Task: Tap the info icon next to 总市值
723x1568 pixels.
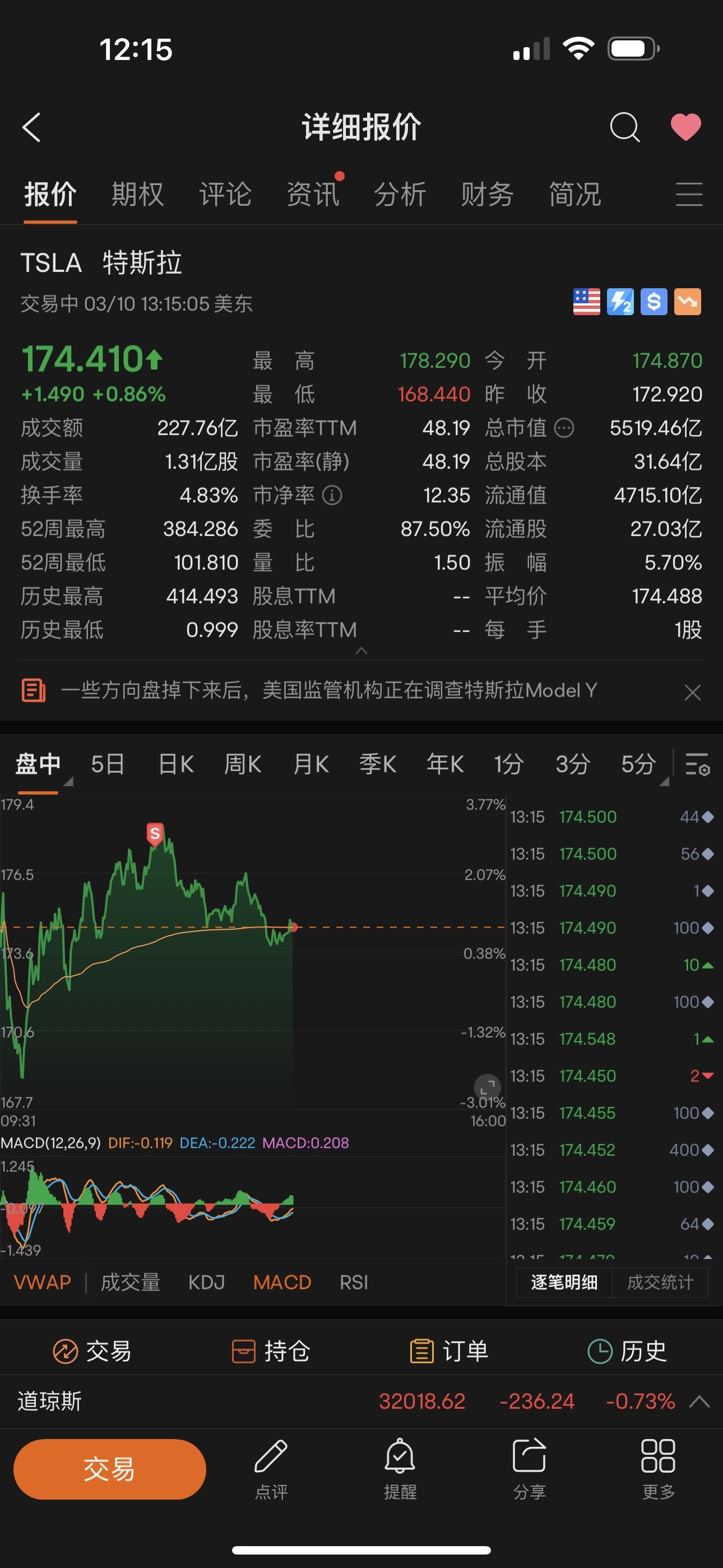Action: (564, 428)
